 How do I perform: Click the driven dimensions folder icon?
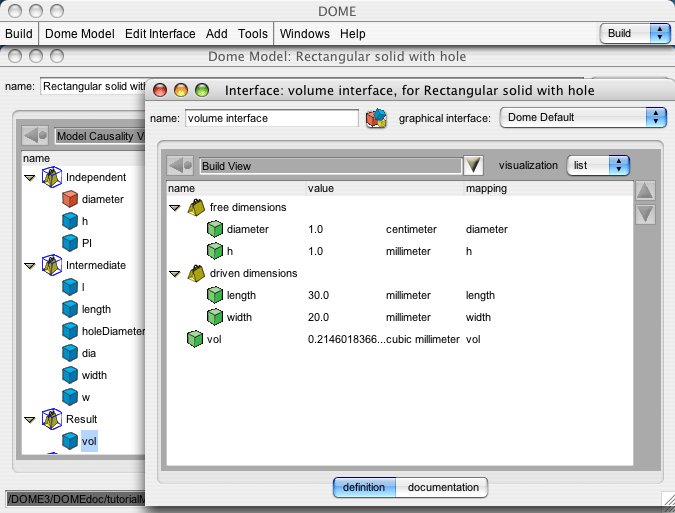point(196,273)
